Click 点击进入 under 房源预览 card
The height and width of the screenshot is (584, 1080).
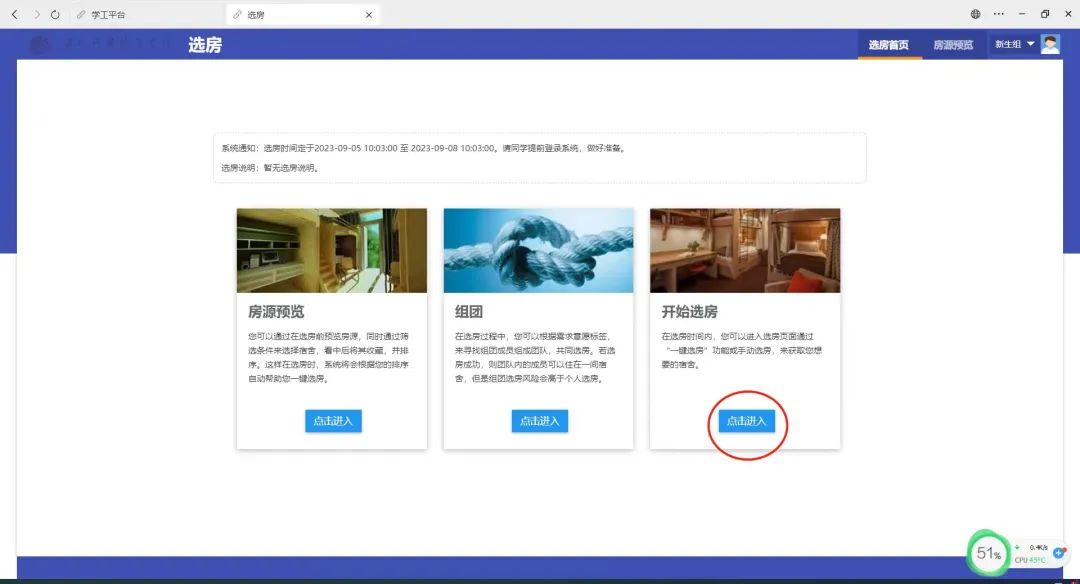pyautogui.click(x=333, y=421)
